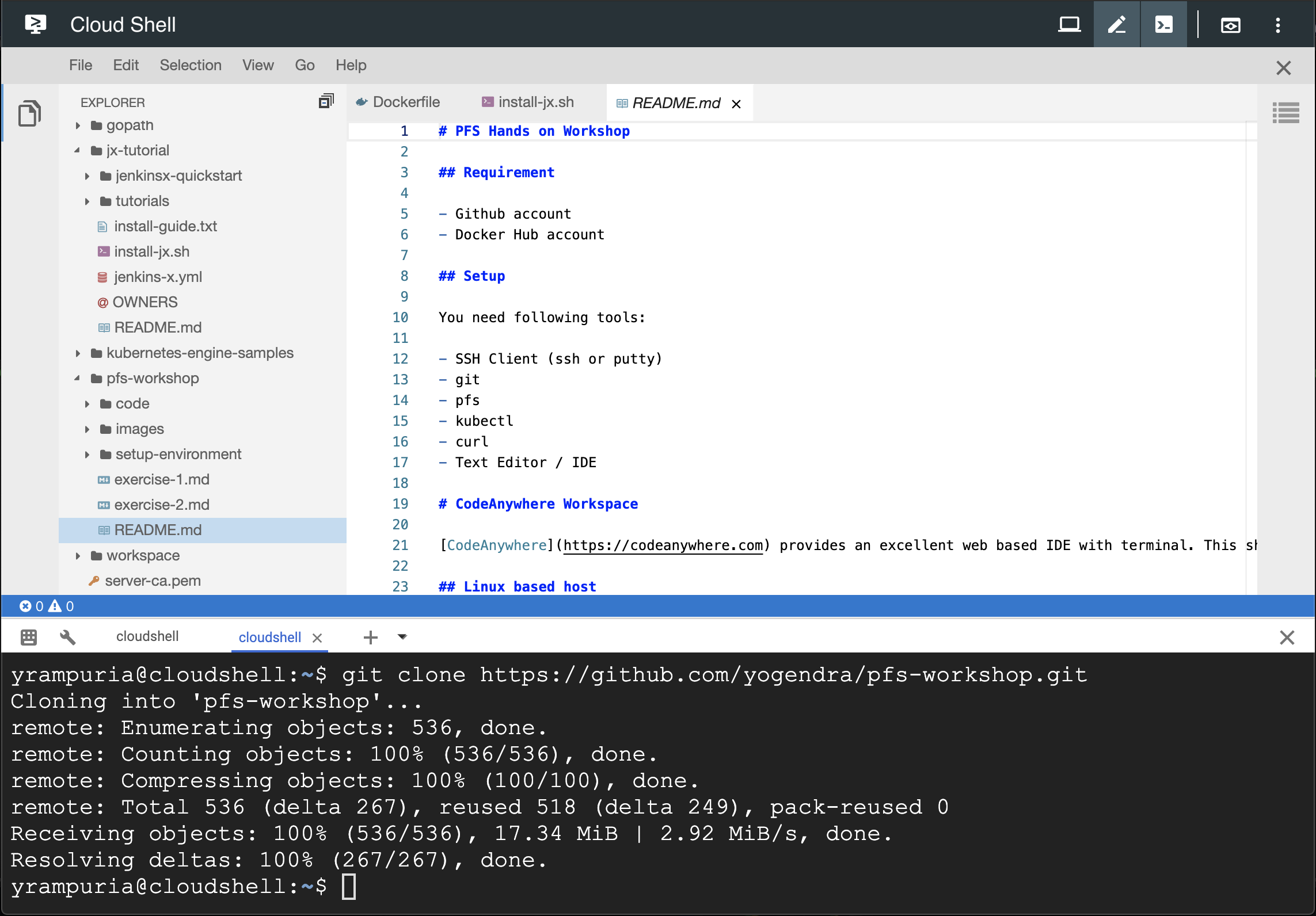Image resolution: width=1316 pixels, height=916 pixels.
Task: Click the codeanywhere.com link in editor
Action: (x=663, y=545)
